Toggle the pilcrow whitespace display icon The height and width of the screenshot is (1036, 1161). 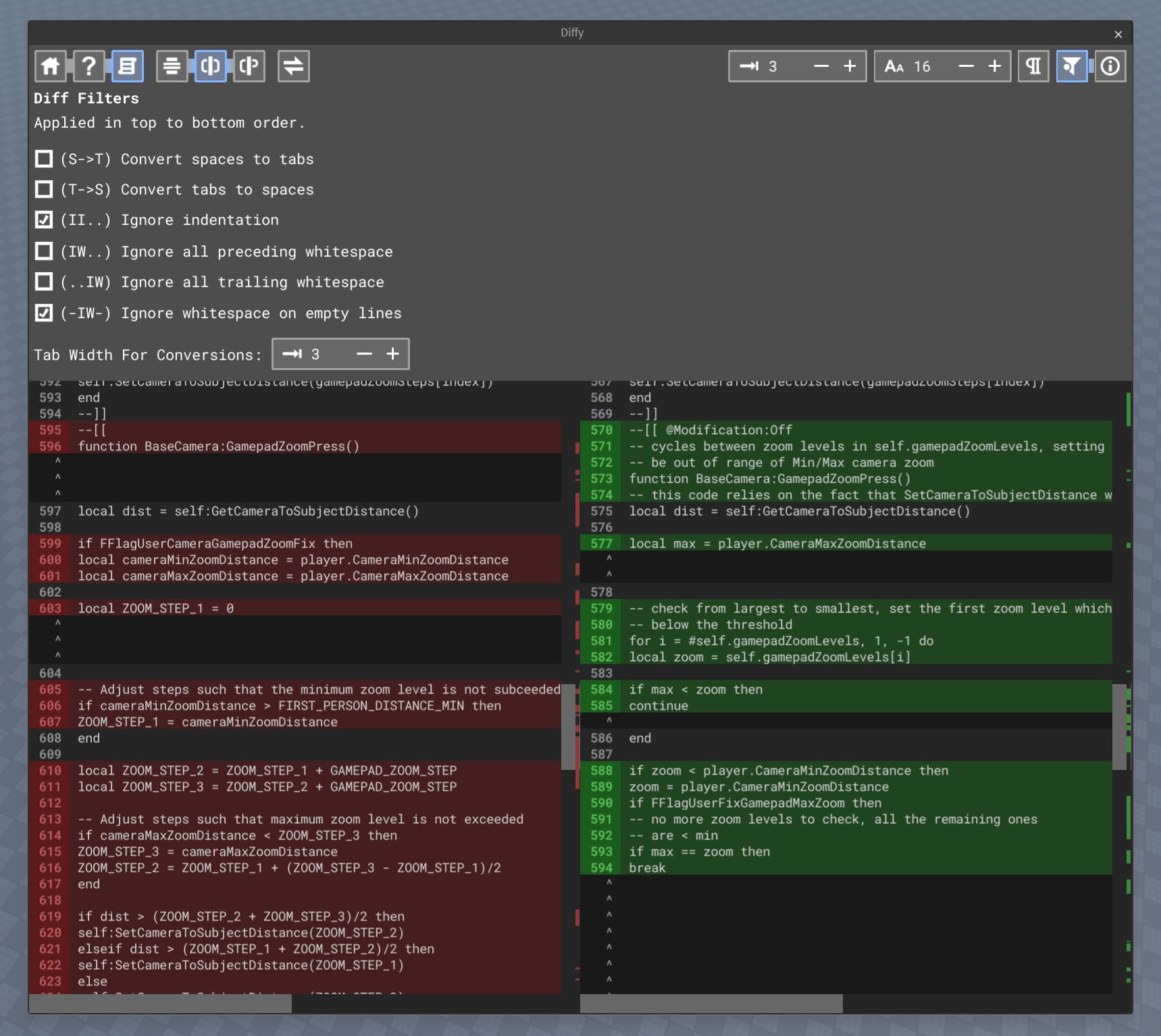tap(1033, 66)
